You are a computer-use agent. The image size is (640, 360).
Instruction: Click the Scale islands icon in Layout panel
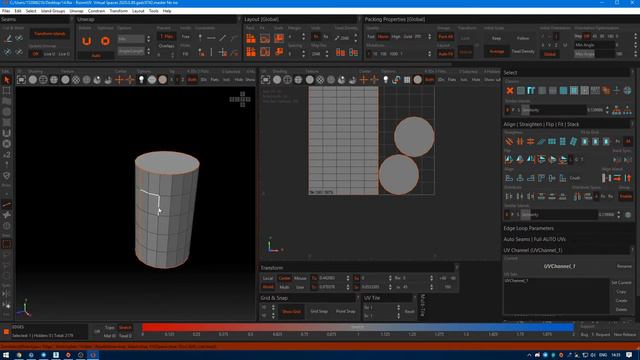pos(279,38)
